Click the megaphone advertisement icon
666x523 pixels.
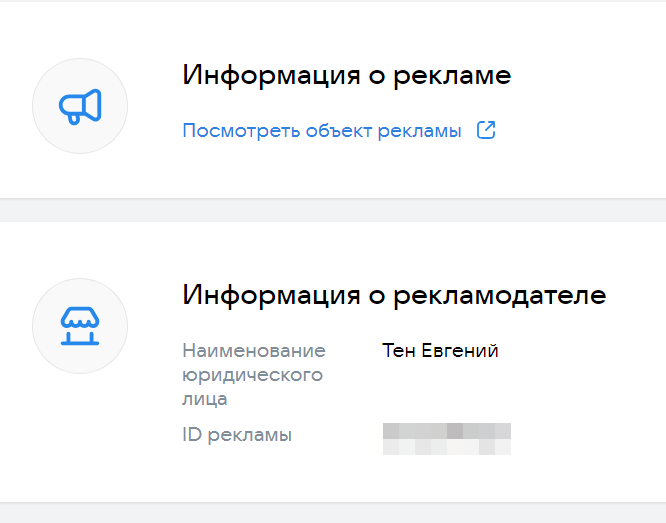coord(80,106)
